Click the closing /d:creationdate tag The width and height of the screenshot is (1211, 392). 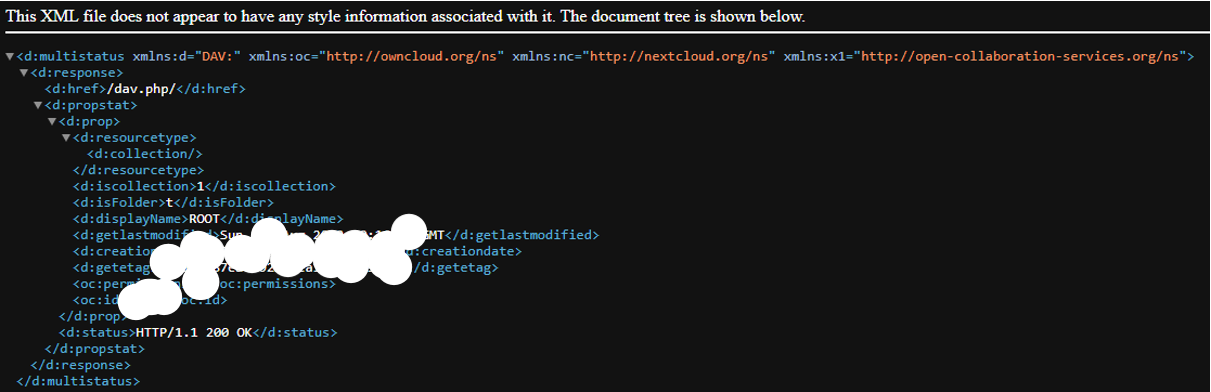(x=462, y=251)
